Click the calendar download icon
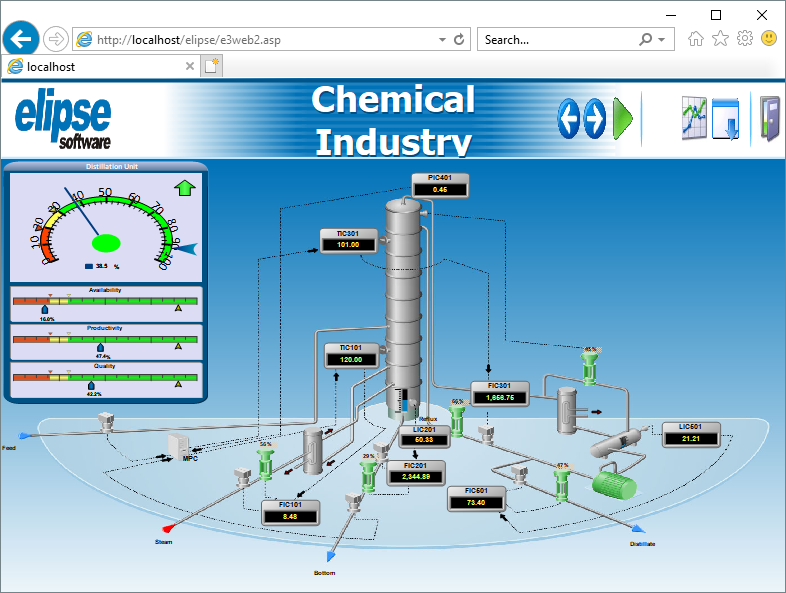The image size is (786, 593). pos(725,119)
